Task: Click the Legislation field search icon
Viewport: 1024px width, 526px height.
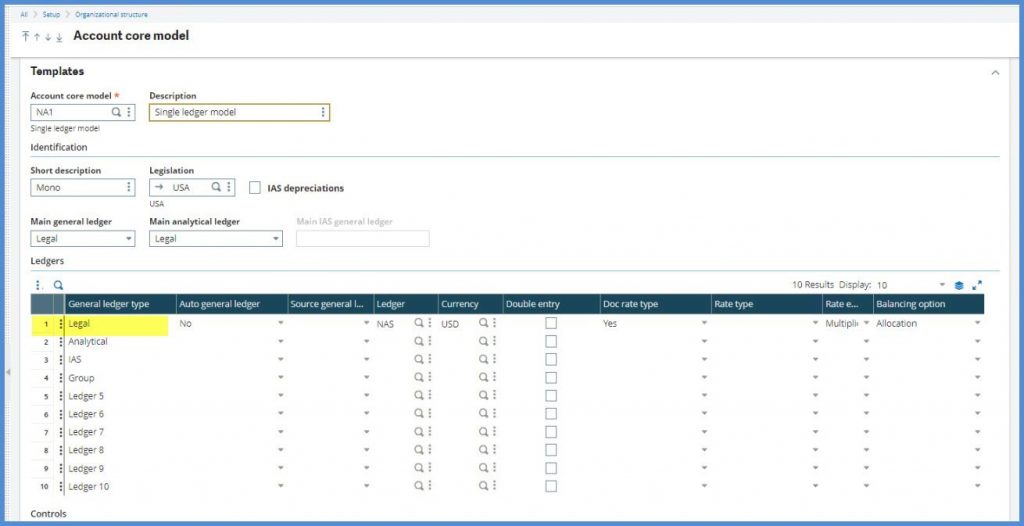Action: tap(216, 187)
